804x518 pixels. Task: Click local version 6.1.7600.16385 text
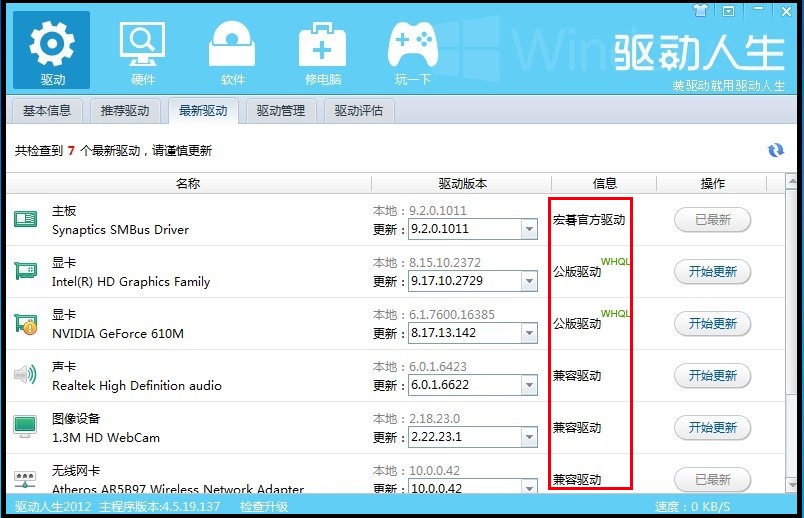pyautogui.click(x=452, y=314)
